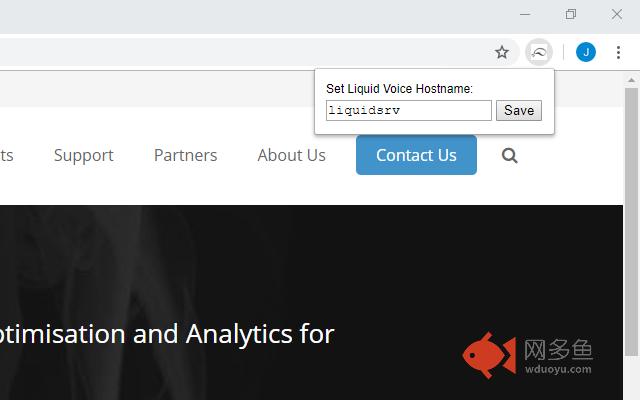The height and width of the screenshot is (400, 640).
Task: Click the hero headline about Analytics
Action: [x=167, y=334]
